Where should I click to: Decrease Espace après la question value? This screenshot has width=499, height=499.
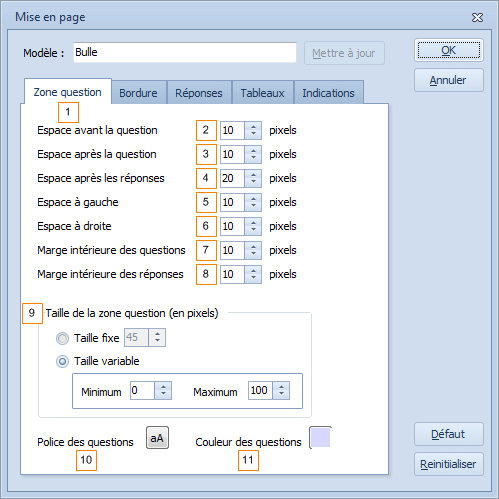(253, 158)
